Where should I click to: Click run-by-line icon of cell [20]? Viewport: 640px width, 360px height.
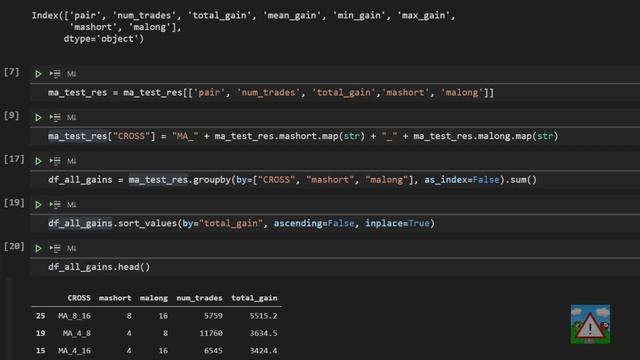pos(55,248)
